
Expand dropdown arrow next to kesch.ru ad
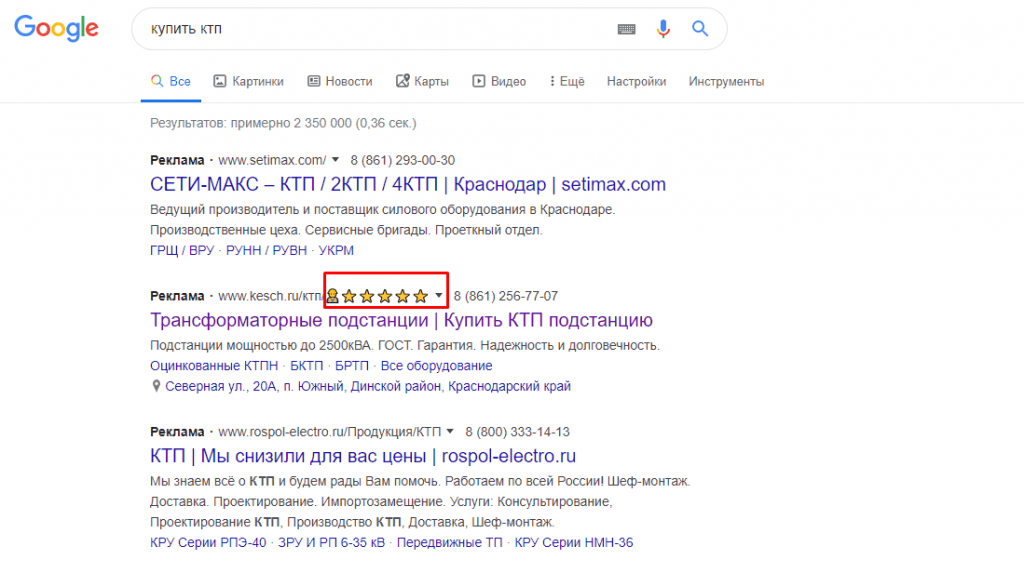pyautogui.click(x=439, y=295)
